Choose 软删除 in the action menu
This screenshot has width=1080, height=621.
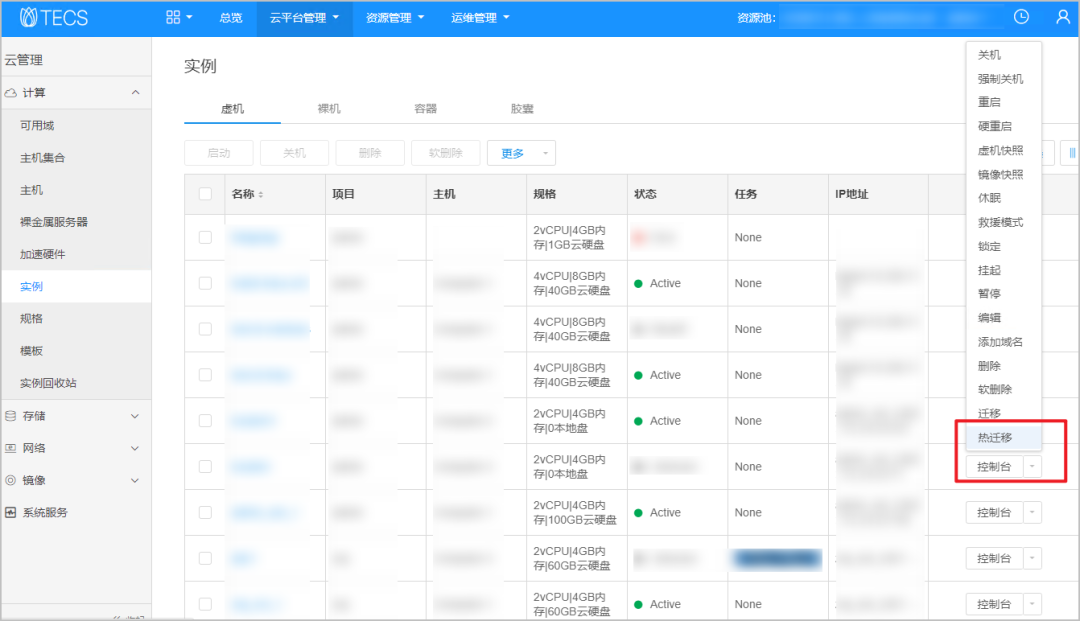point(995,390)
